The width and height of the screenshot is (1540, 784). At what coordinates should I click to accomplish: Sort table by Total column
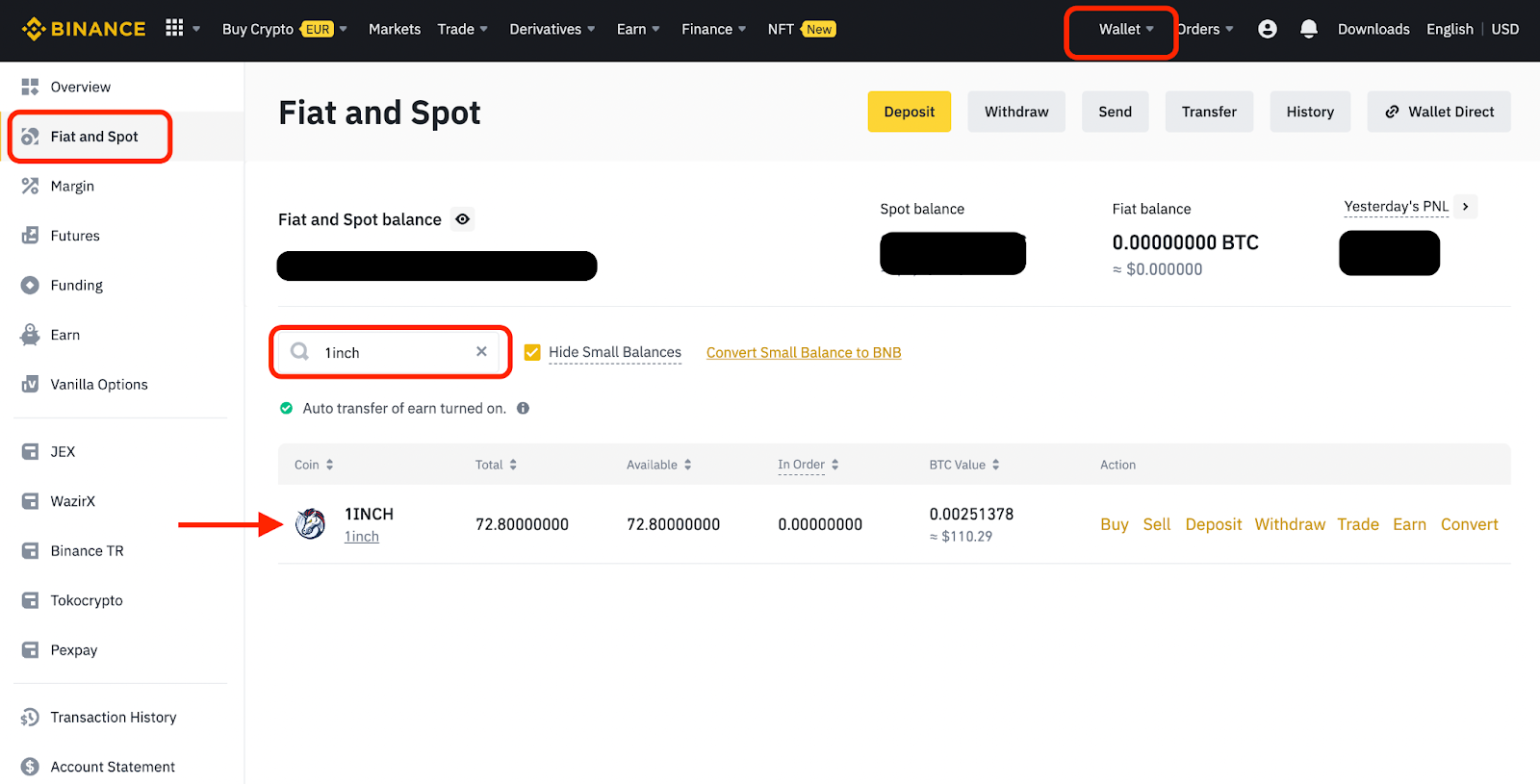point(496,465)
